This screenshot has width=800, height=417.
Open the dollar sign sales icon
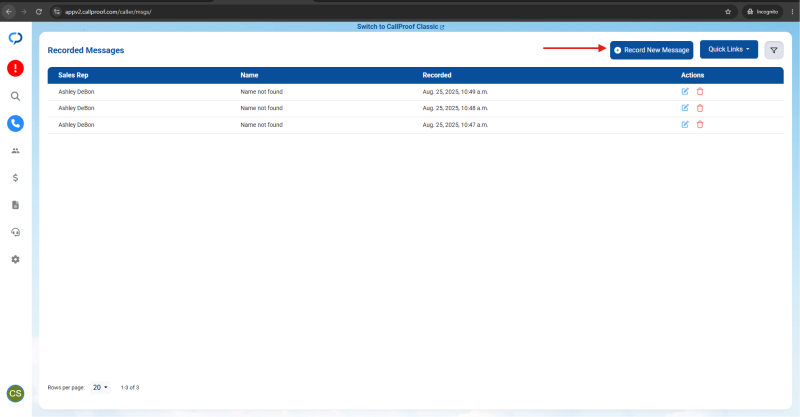[15, 178]
